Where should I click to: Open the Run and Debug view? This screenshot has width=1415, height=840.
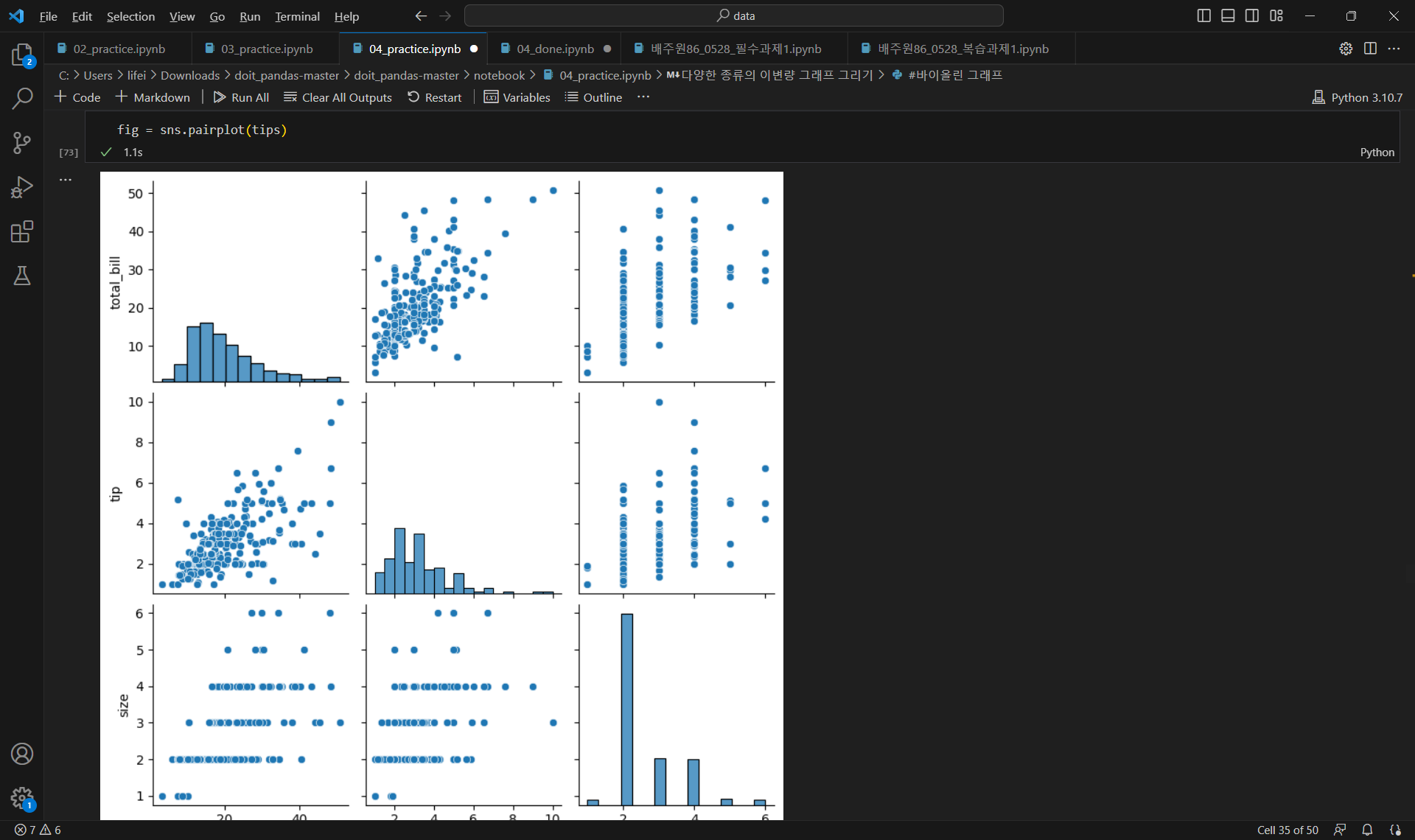click(22, 187)
